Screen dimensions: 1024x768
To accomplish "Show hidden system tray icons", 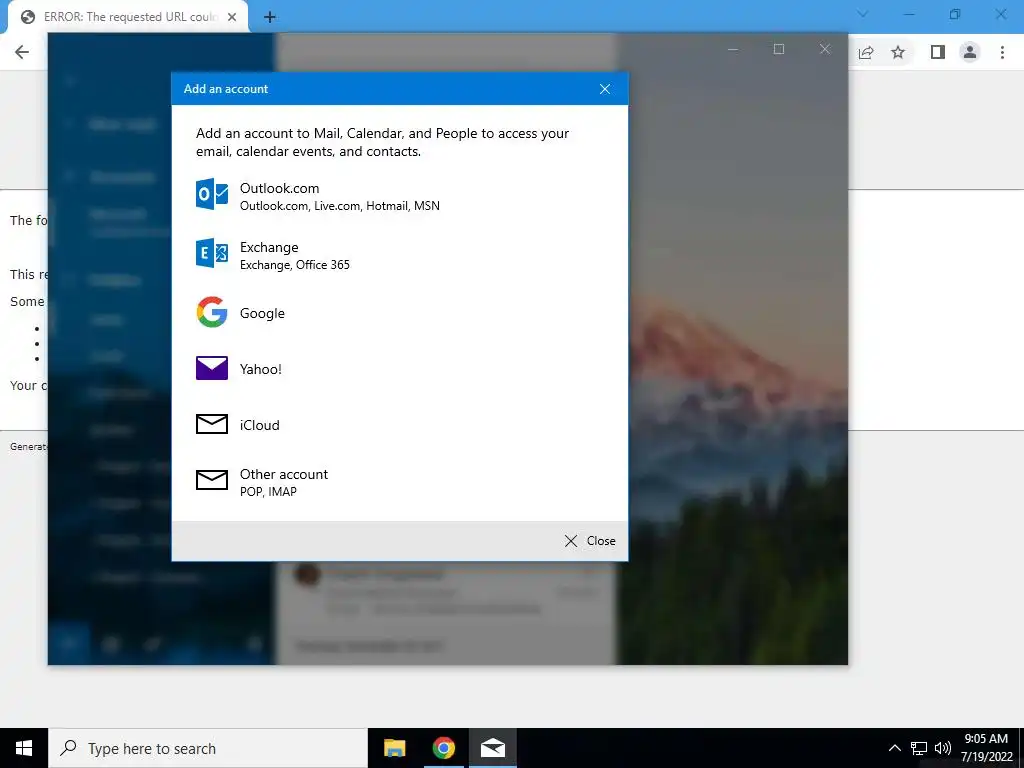I will tap(895, 748).
